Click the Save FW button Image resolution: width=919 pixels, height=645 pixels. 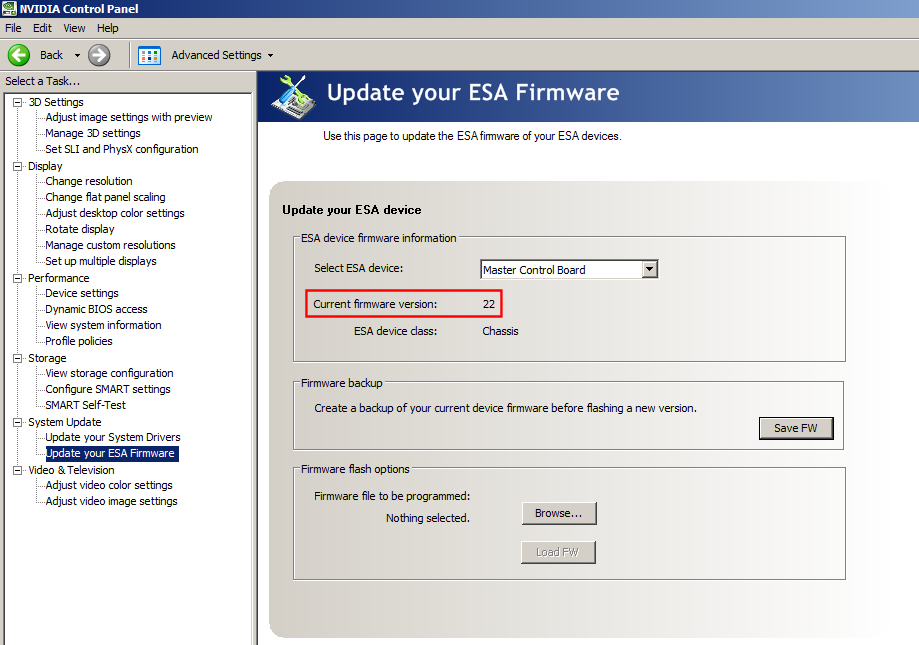[795, 428]
